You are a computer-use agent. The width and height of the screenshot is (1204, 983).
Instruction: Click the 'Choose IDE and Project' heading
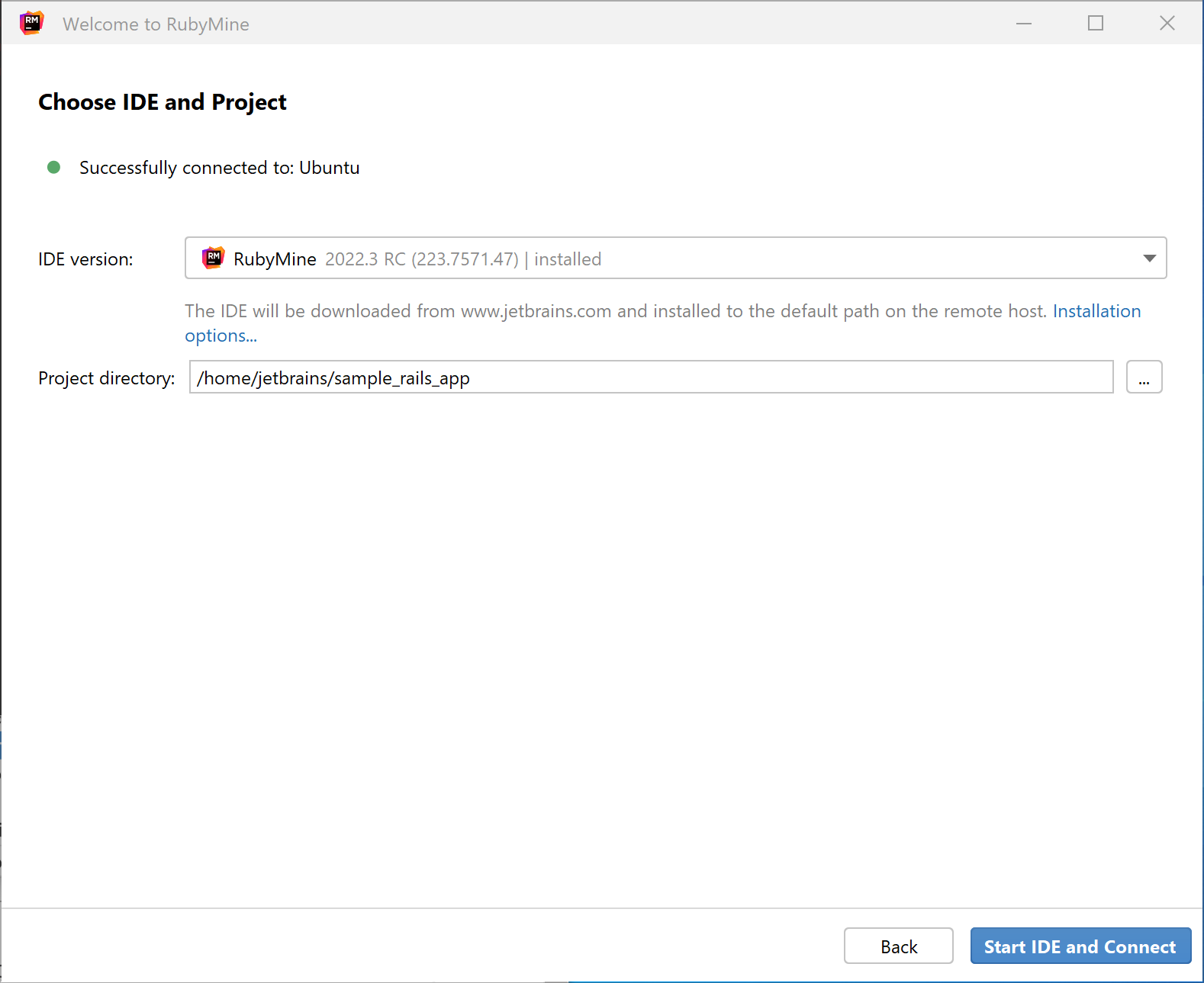tap(163, 102)
